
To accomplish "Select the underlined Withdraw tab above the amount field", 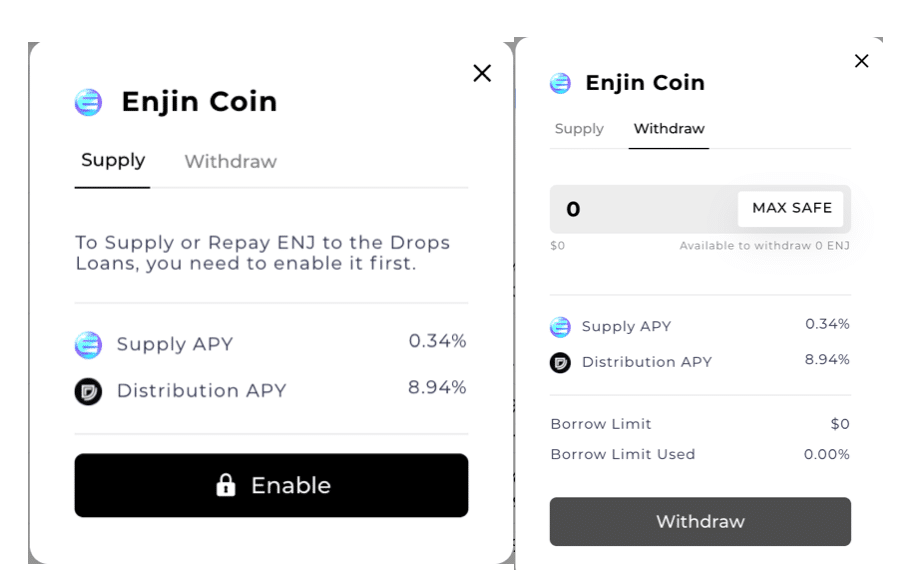I will tap(669, 129).
